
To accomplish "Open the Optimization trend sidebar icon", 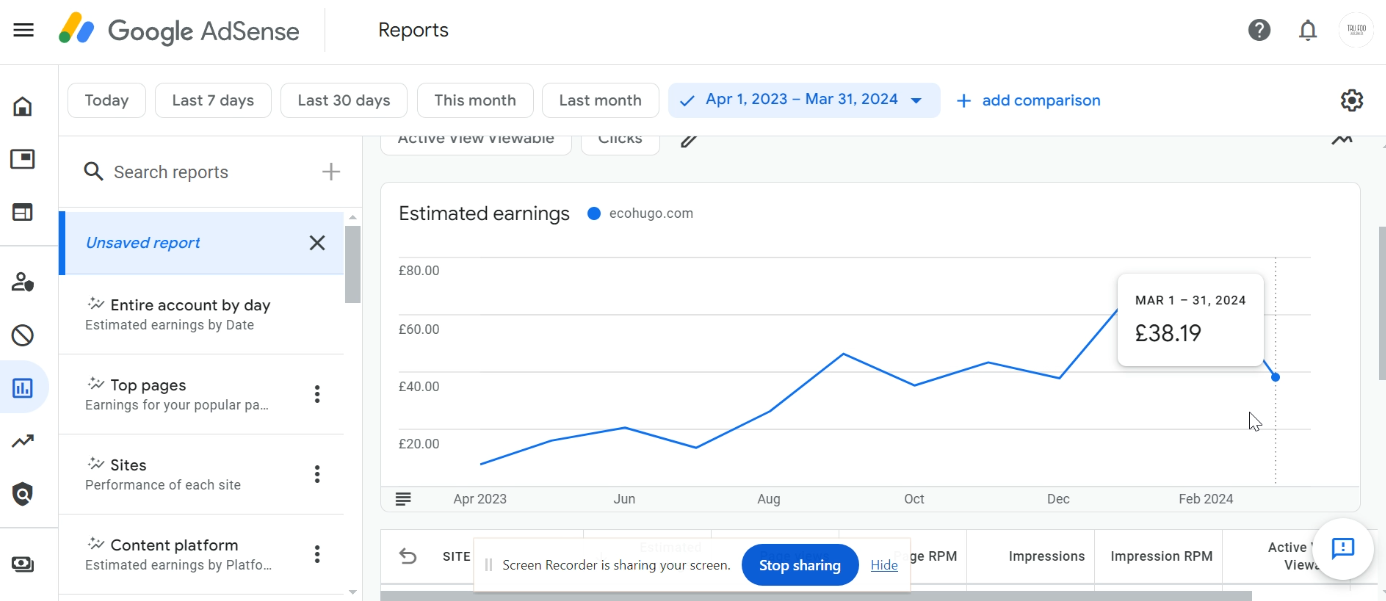I will point(22,441).
